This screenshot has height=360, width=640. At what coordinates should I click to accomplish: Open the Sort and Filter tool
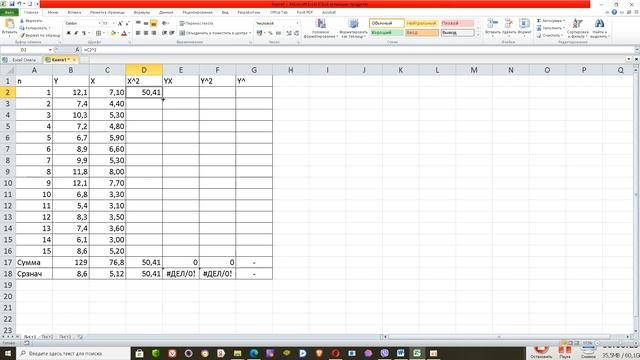click(578, 28)
